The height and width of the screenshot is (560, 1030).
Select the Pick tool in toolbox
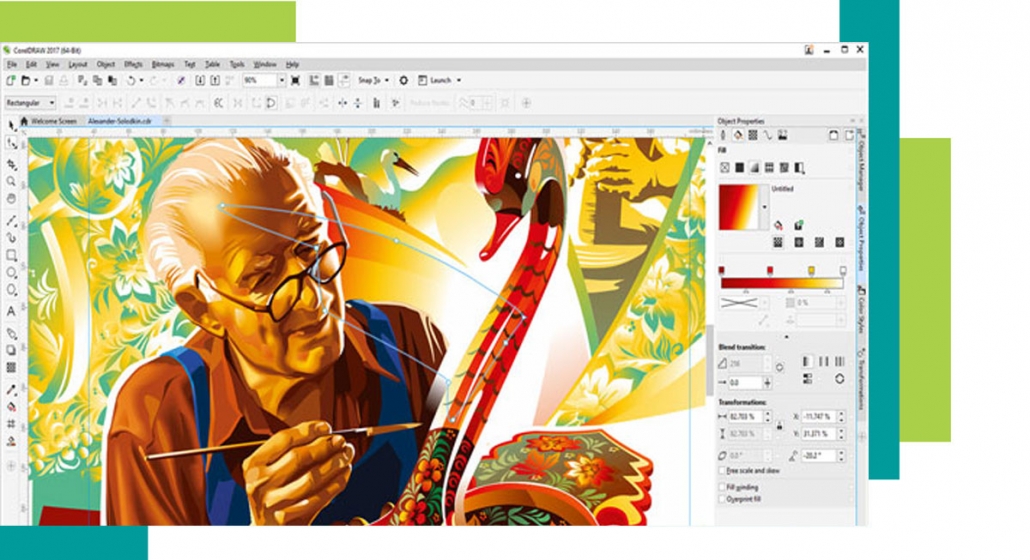(x=11, y=125)
